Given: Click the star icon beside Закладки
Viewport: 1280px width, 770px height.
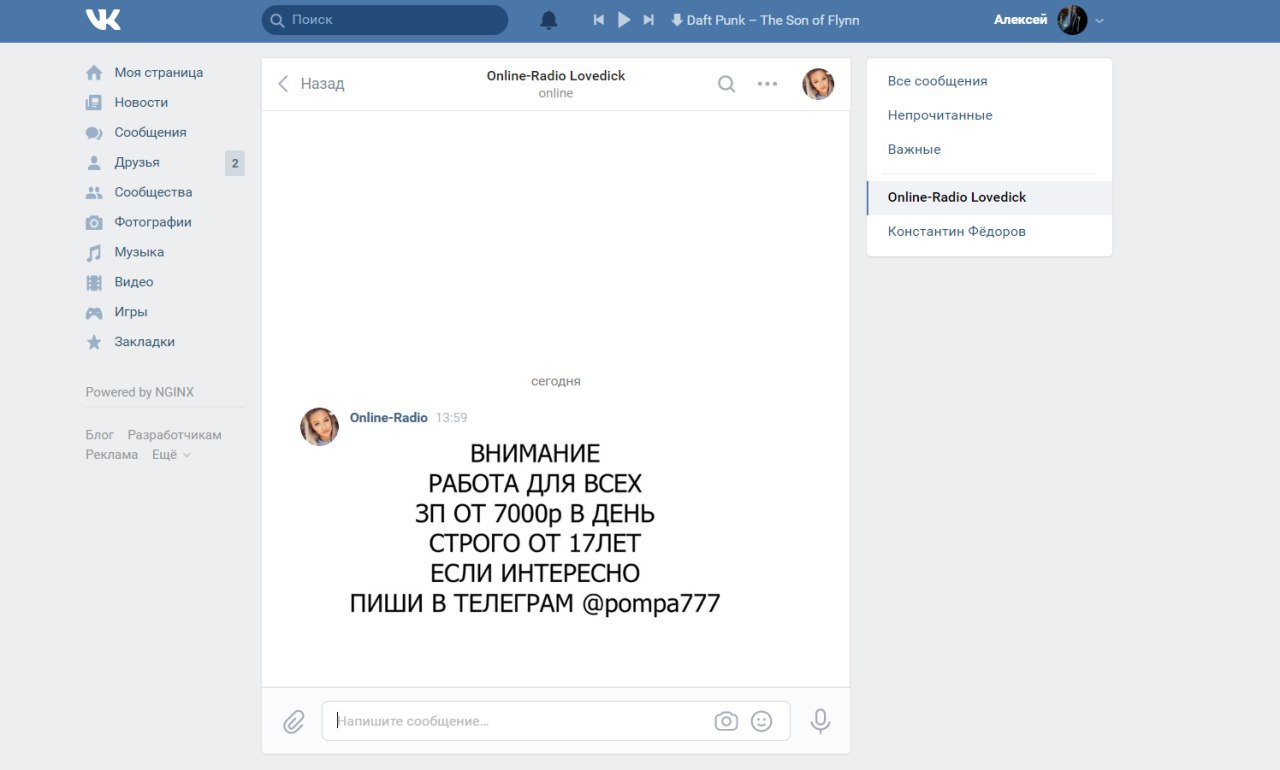Looking at the screenshot, I should (x=94, y=342).
